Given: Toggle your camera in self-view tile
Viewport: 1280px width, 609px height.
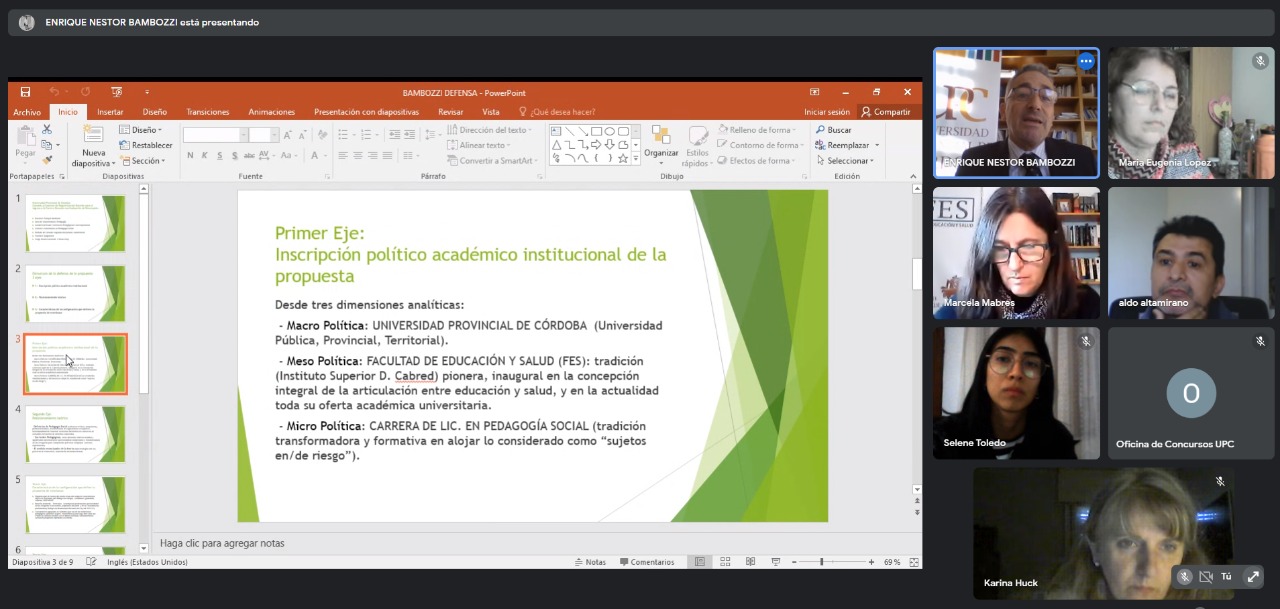Looking at the screenshot, I should click(1205, 577).
